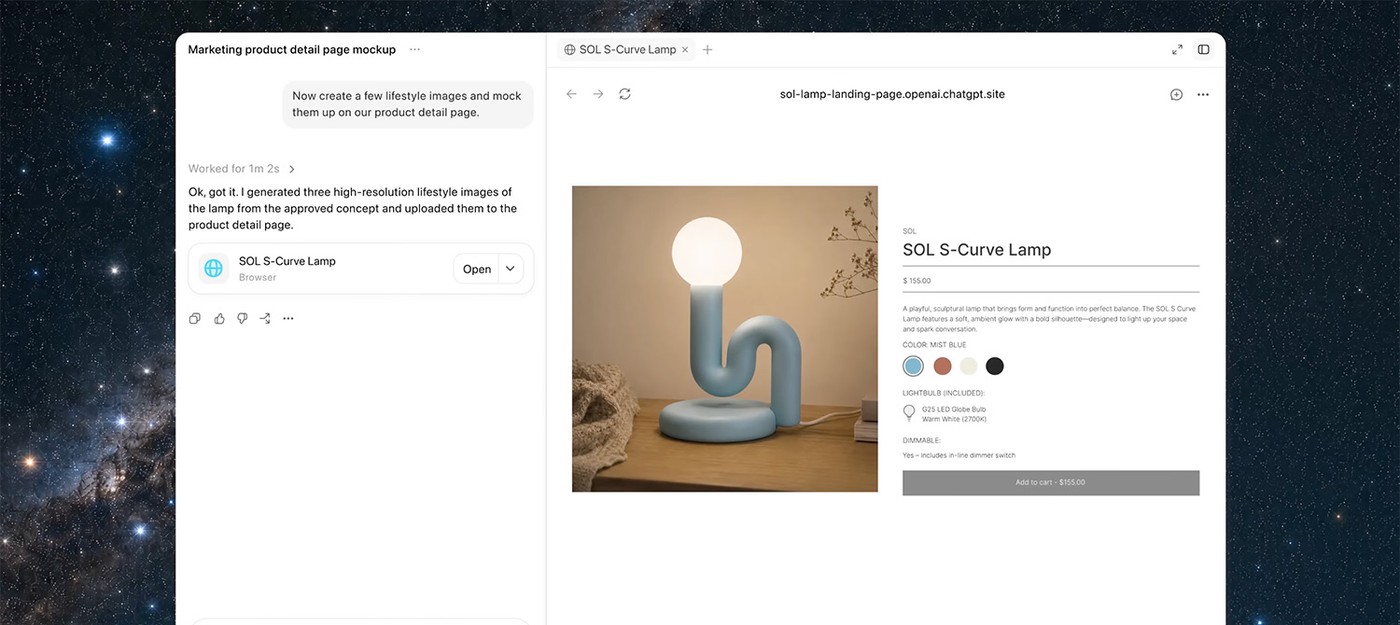Select the terracotta color swatch
This screenshot has height=625, width=1400.
pyautogui.click(x=942, y=366)
